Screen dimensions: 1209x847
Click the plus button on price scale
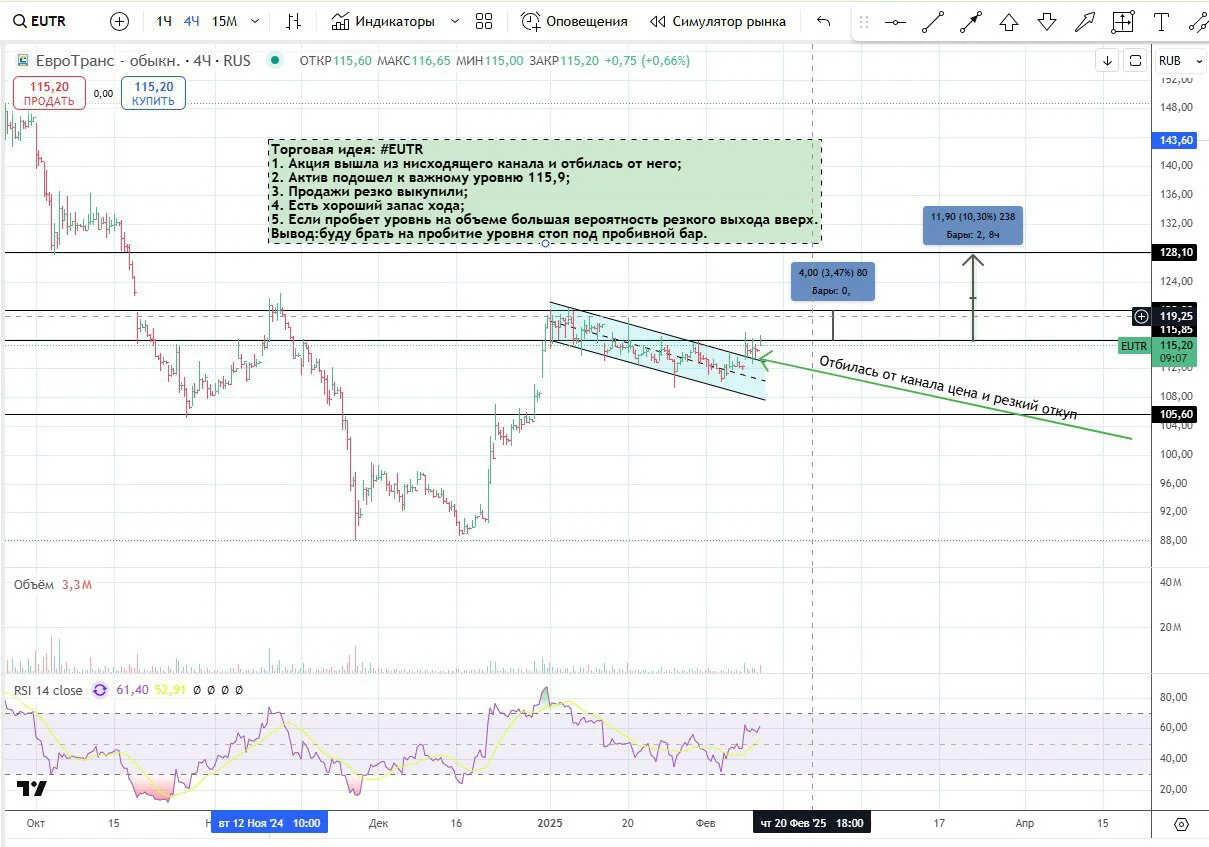[x=1141, y=316]
